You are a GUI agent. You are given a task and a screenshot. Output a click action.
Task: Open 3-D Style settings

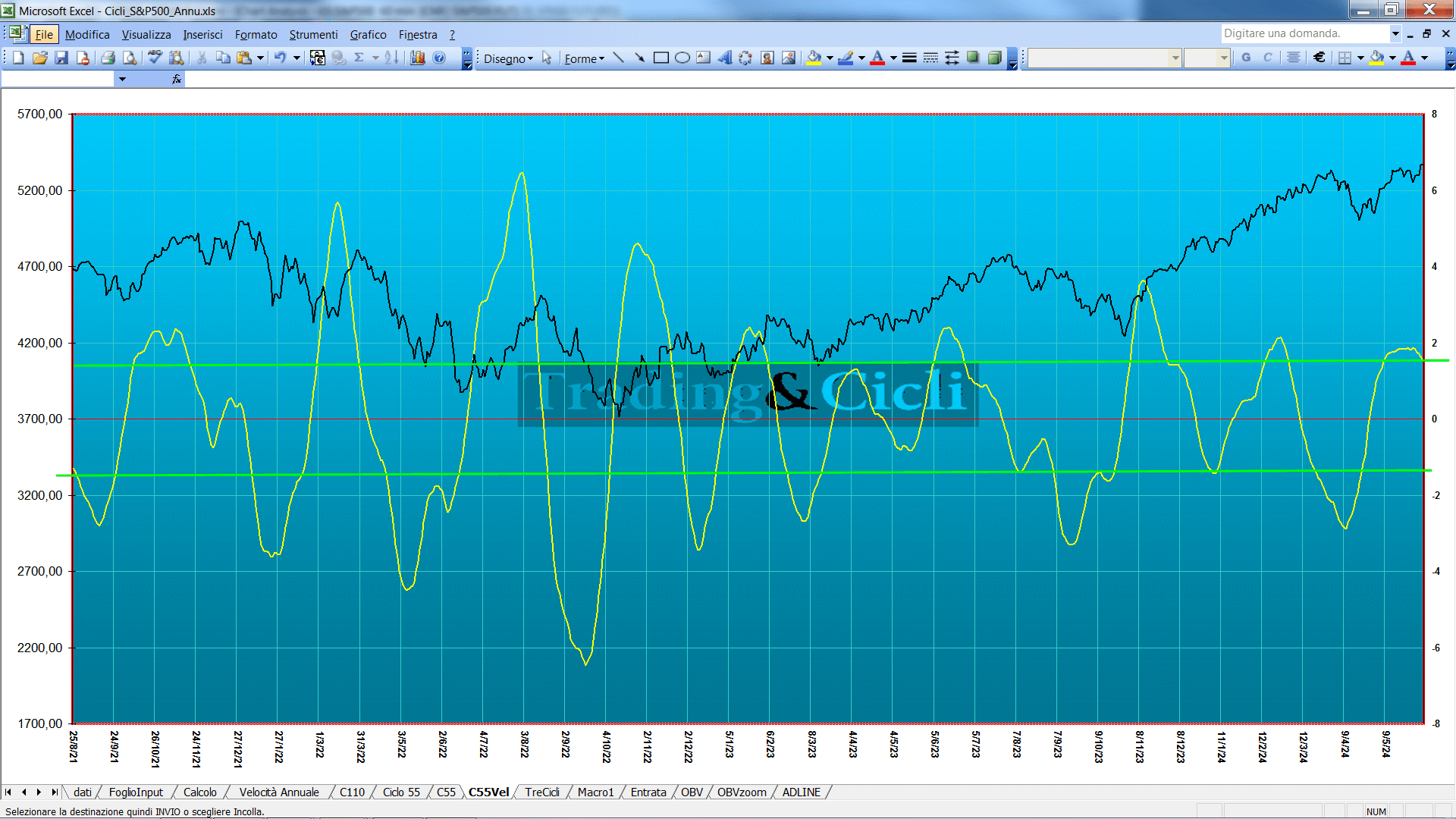994,58
